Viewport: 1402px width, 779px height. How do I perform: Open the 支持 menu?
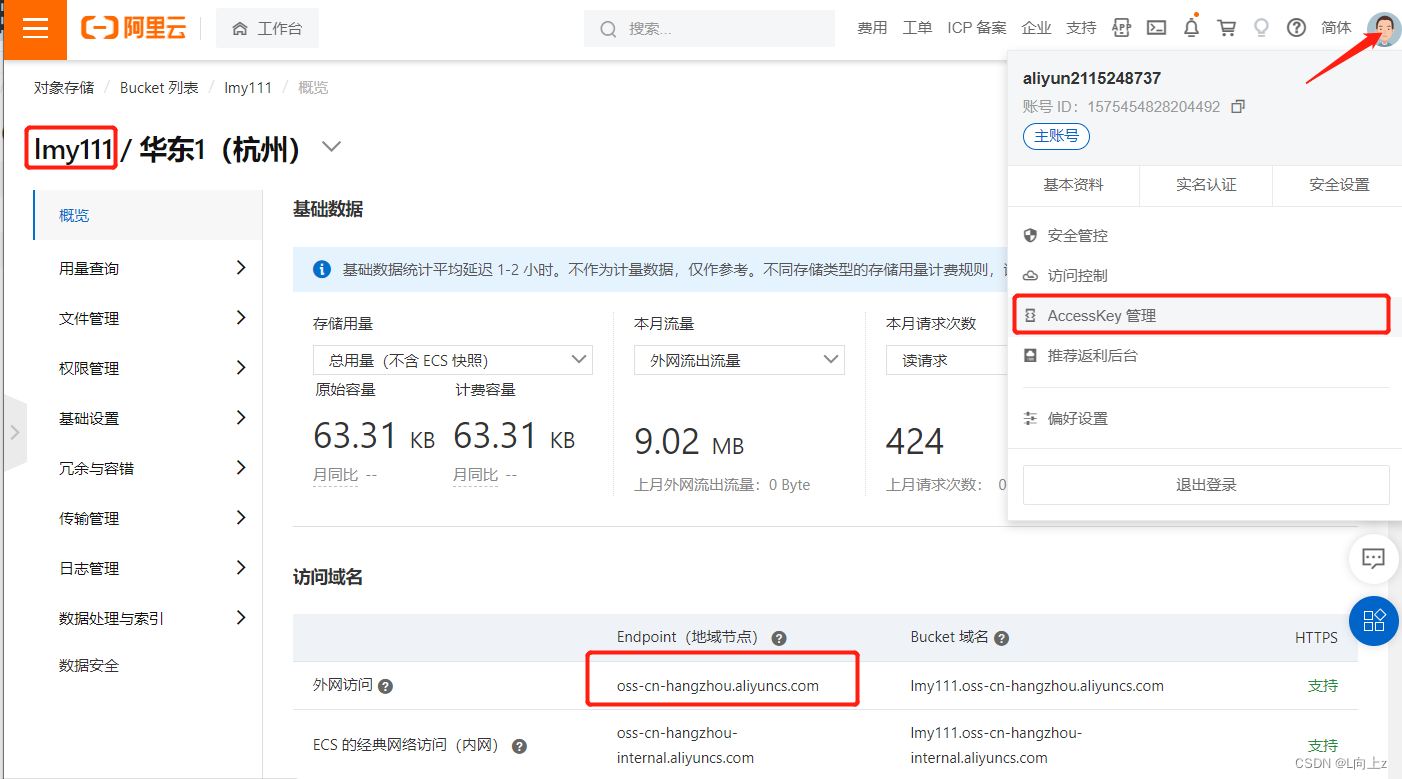tap(1081, 28)
